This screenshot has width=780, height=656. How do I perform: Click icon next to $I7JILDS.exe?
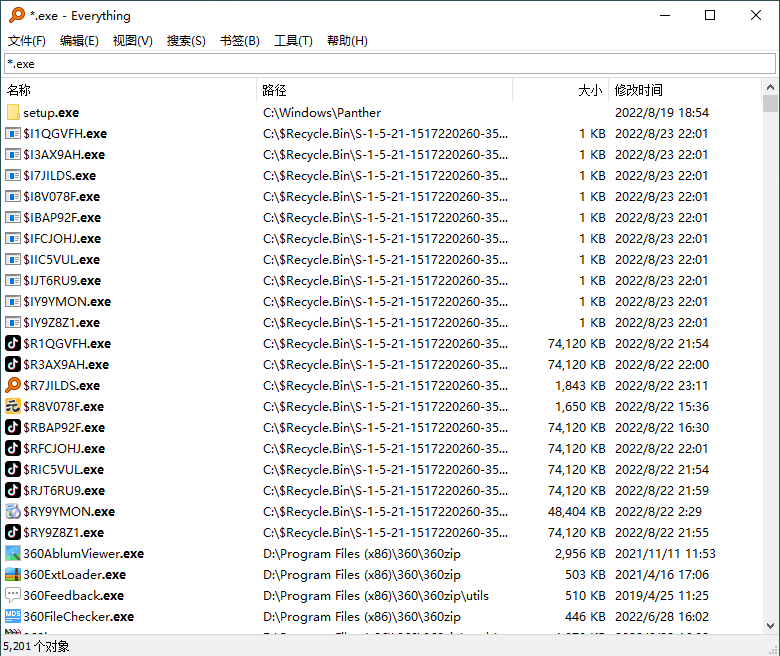point(13,175)
